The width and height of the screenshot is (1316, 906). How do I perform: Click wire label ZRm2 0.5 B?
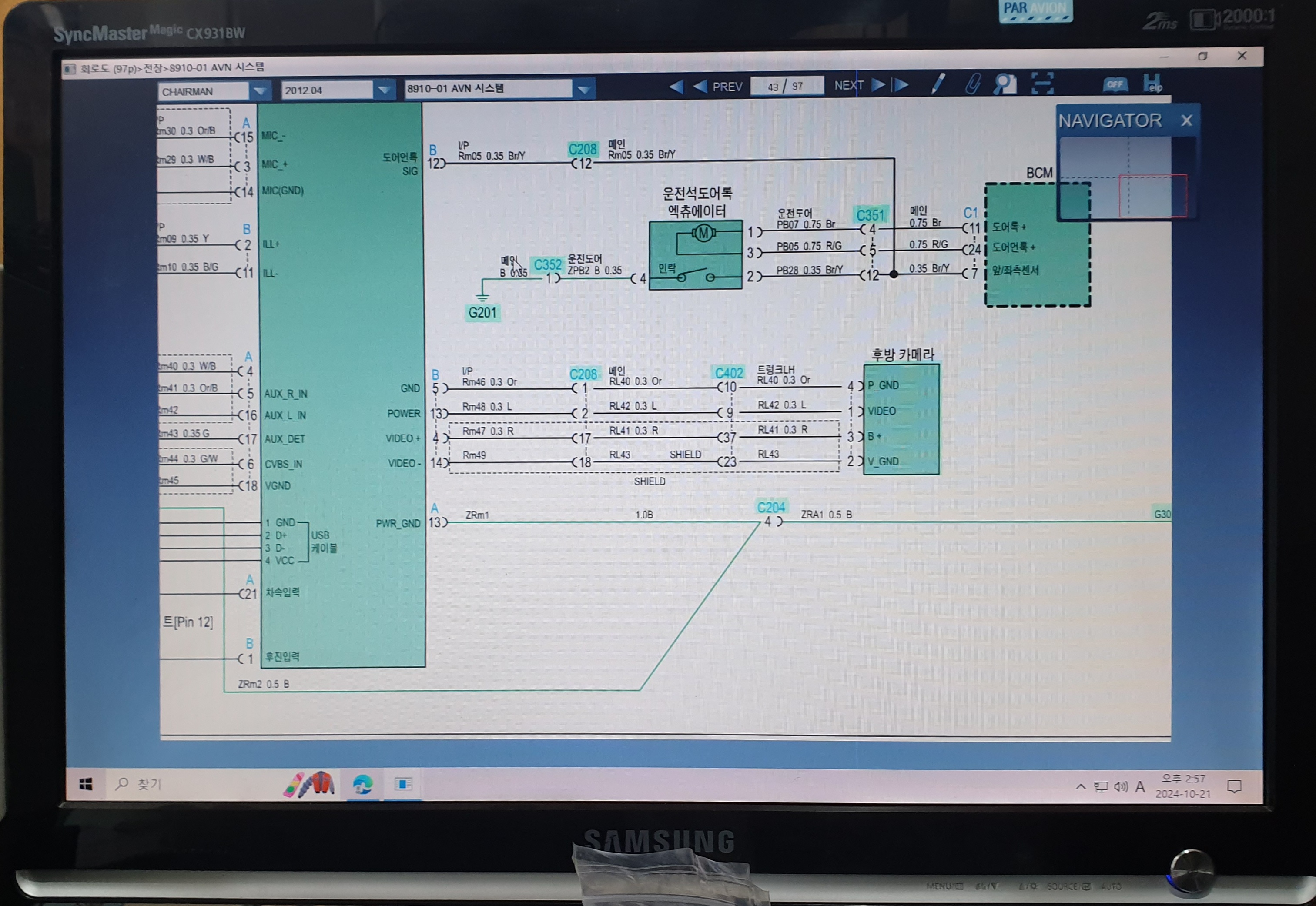pos(264,684)
